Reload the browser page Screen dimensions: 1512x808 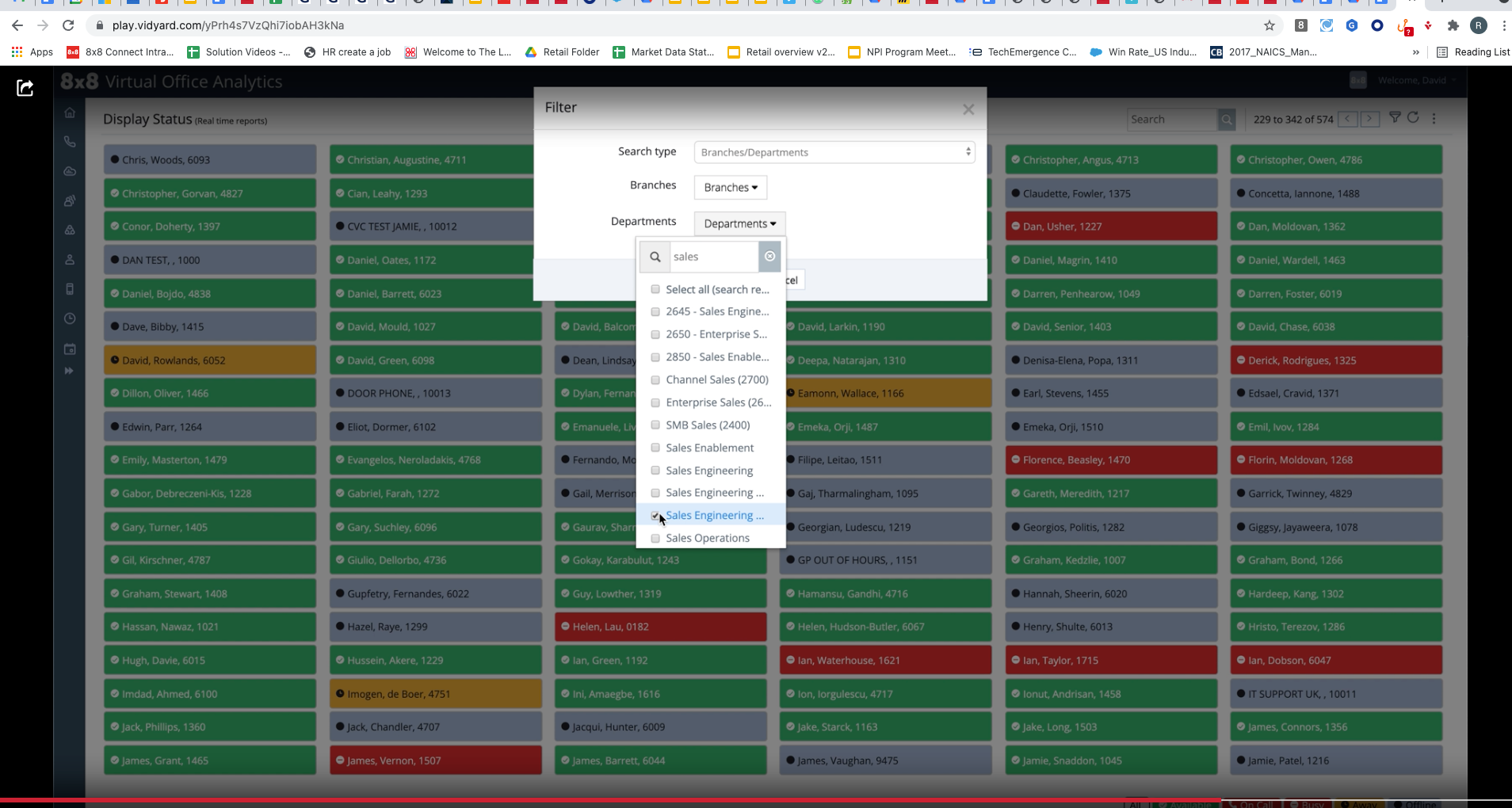click(68, 25)
